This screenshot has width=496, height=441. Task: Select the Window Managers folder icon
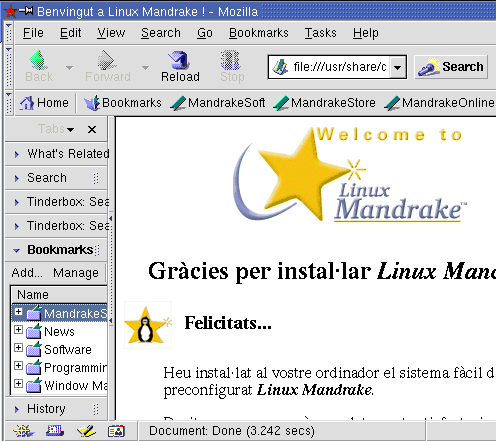[x=34, y=385]
